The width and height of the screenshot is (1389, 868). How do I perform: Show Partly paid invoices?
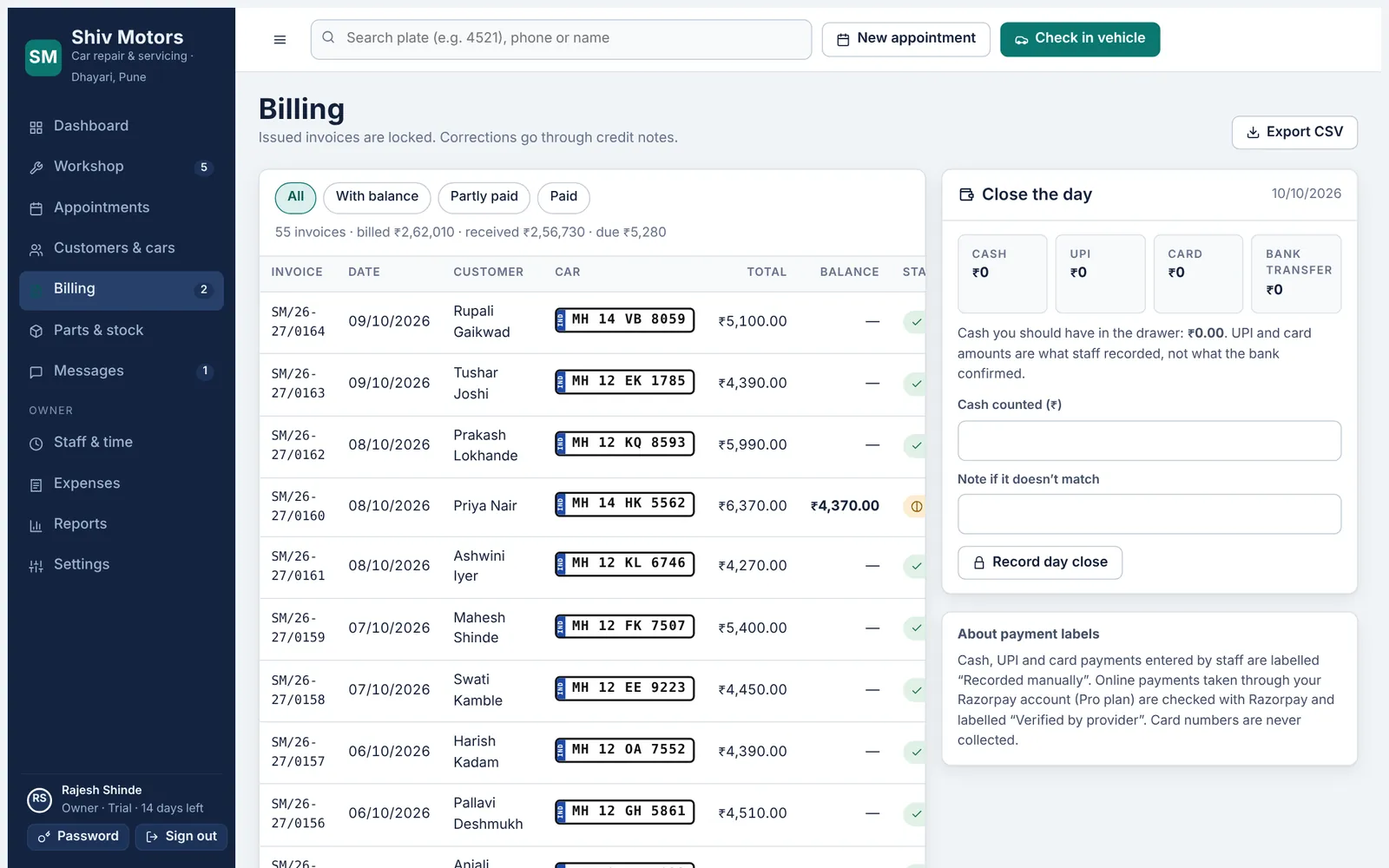(x=484, y=197)
